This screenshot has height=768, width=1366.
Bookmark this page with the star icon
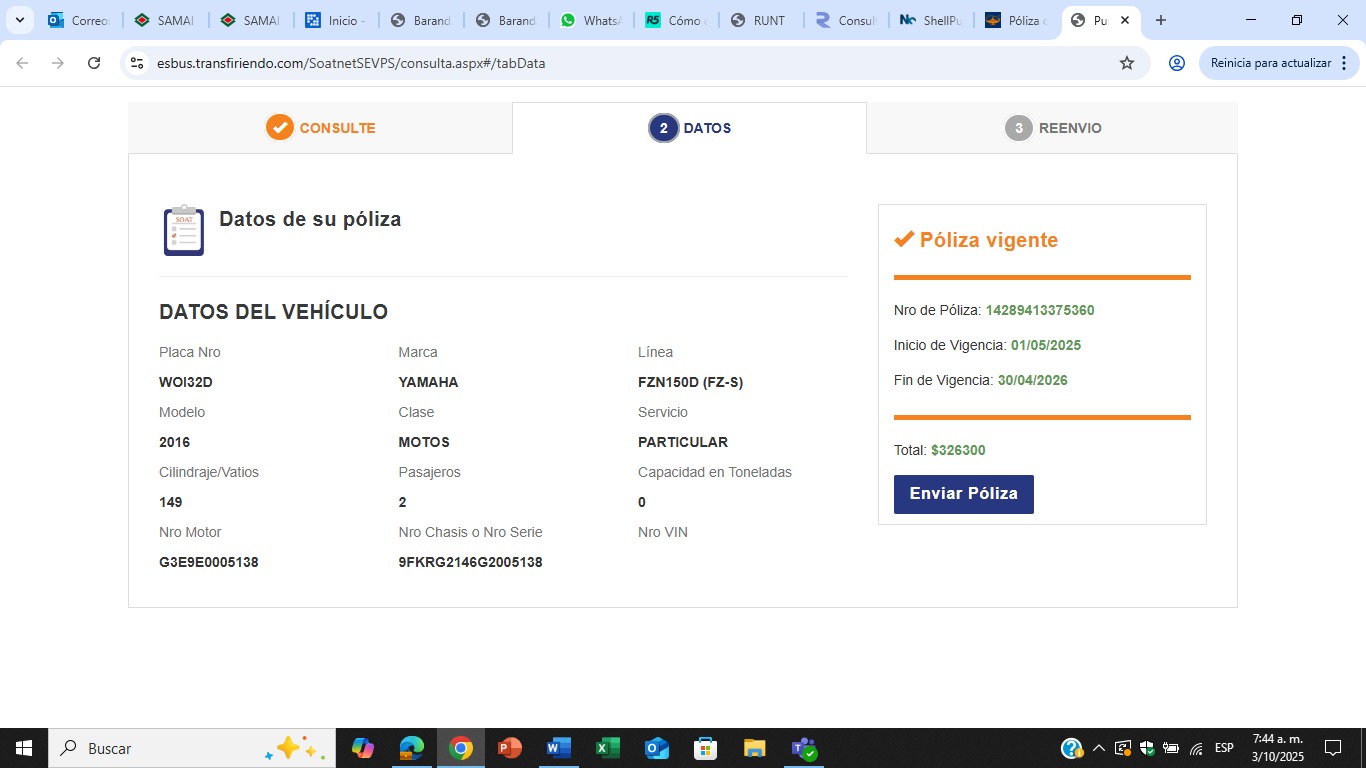pyautogui.click(x=1127, y=63)
